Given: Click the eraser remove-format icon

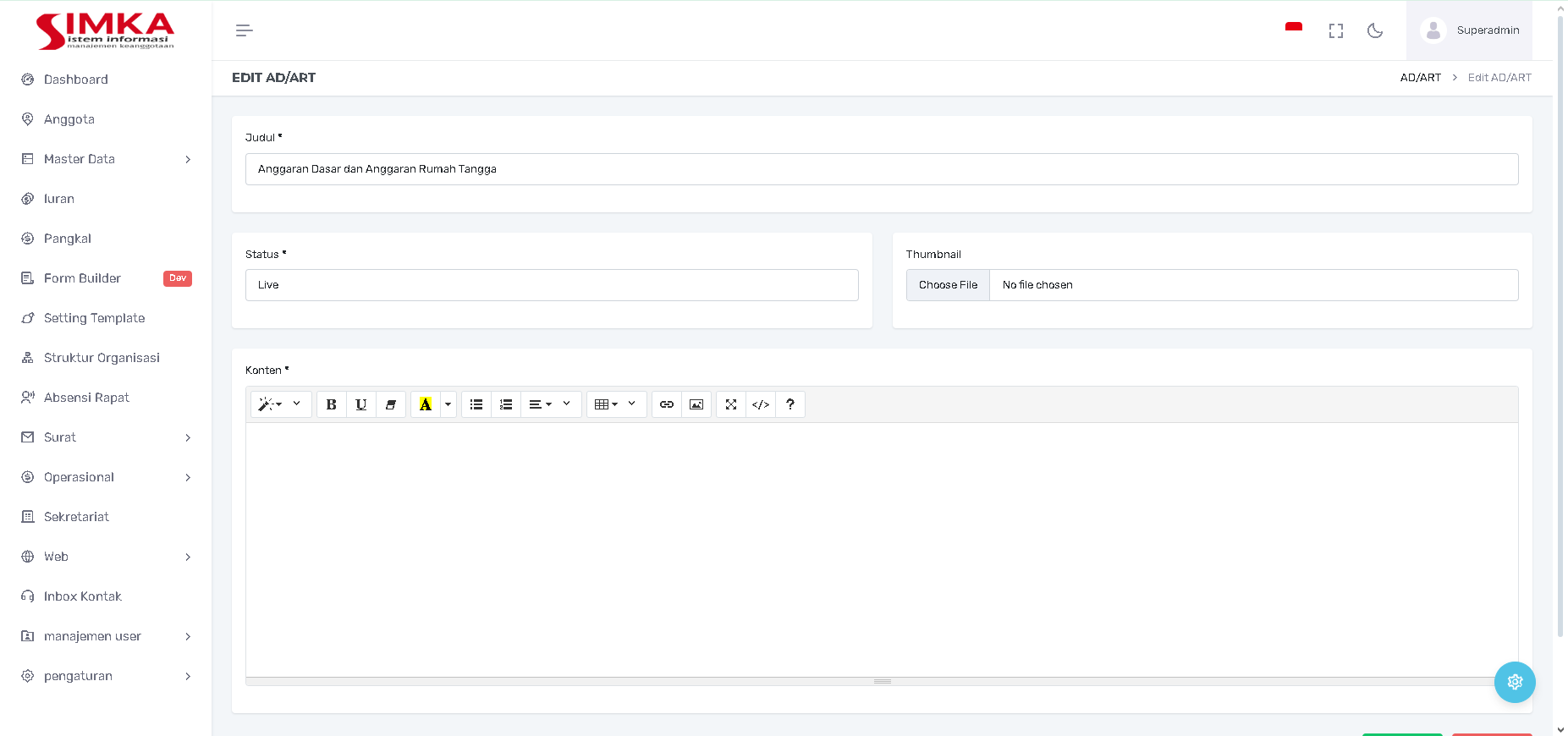Looking at the screenshot, I should point(391,404).
